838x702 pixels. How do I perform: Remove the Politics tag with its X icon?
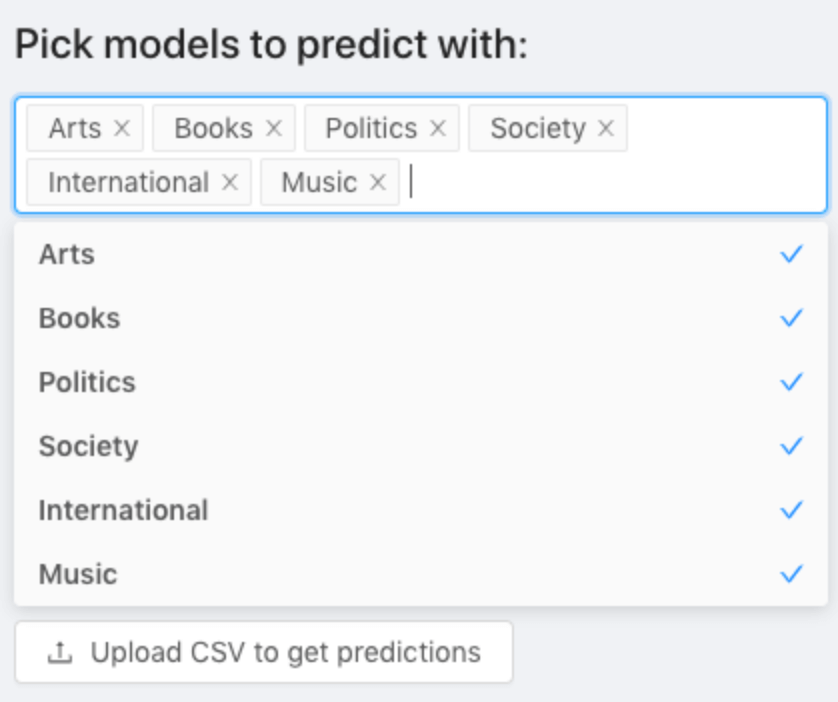click(x=438, y=128)
